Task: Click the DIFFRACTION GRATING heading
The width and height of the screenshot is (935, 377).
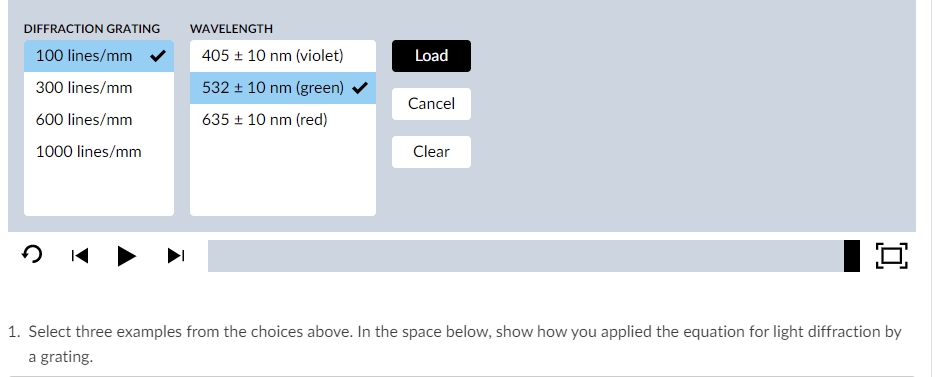Action: (x=92, y=29)
